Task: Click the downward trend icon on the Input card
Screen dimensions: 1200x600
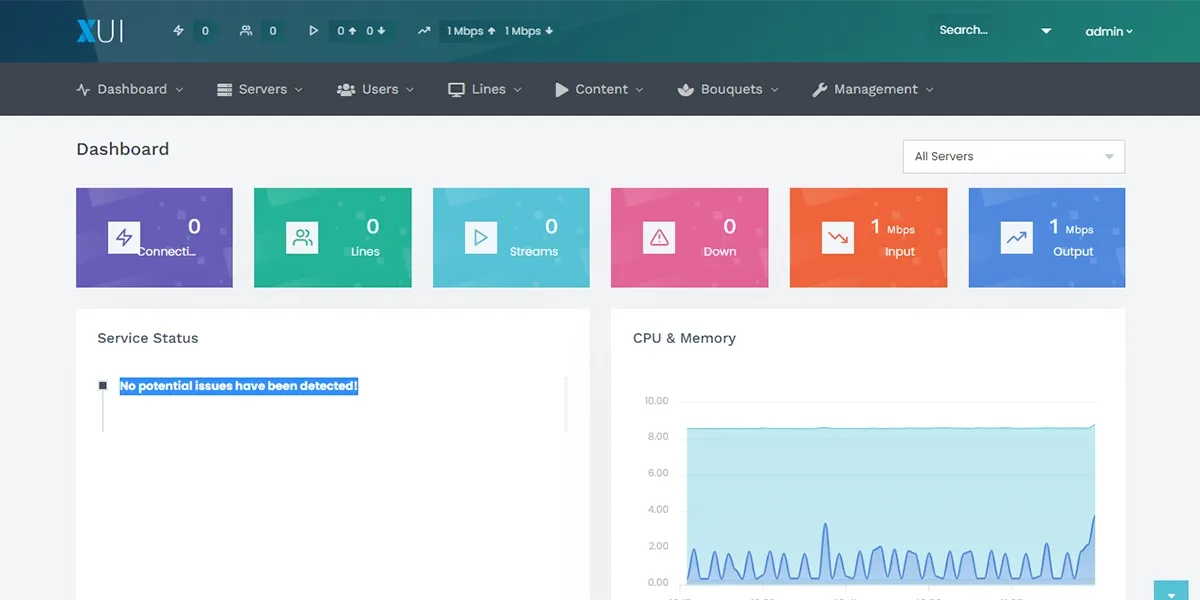Action: 838,237
